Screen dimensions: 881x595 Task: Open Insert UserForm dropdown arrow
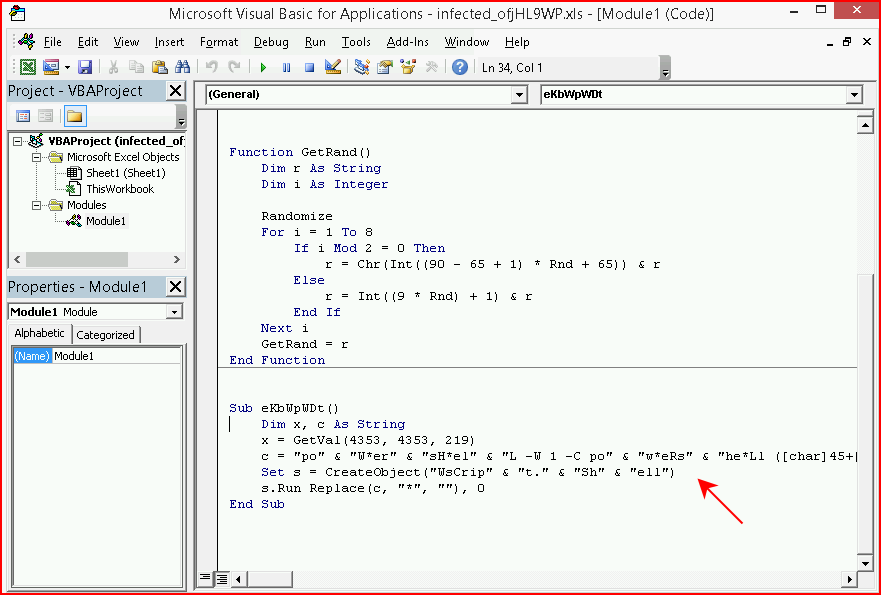click(67, 67)
